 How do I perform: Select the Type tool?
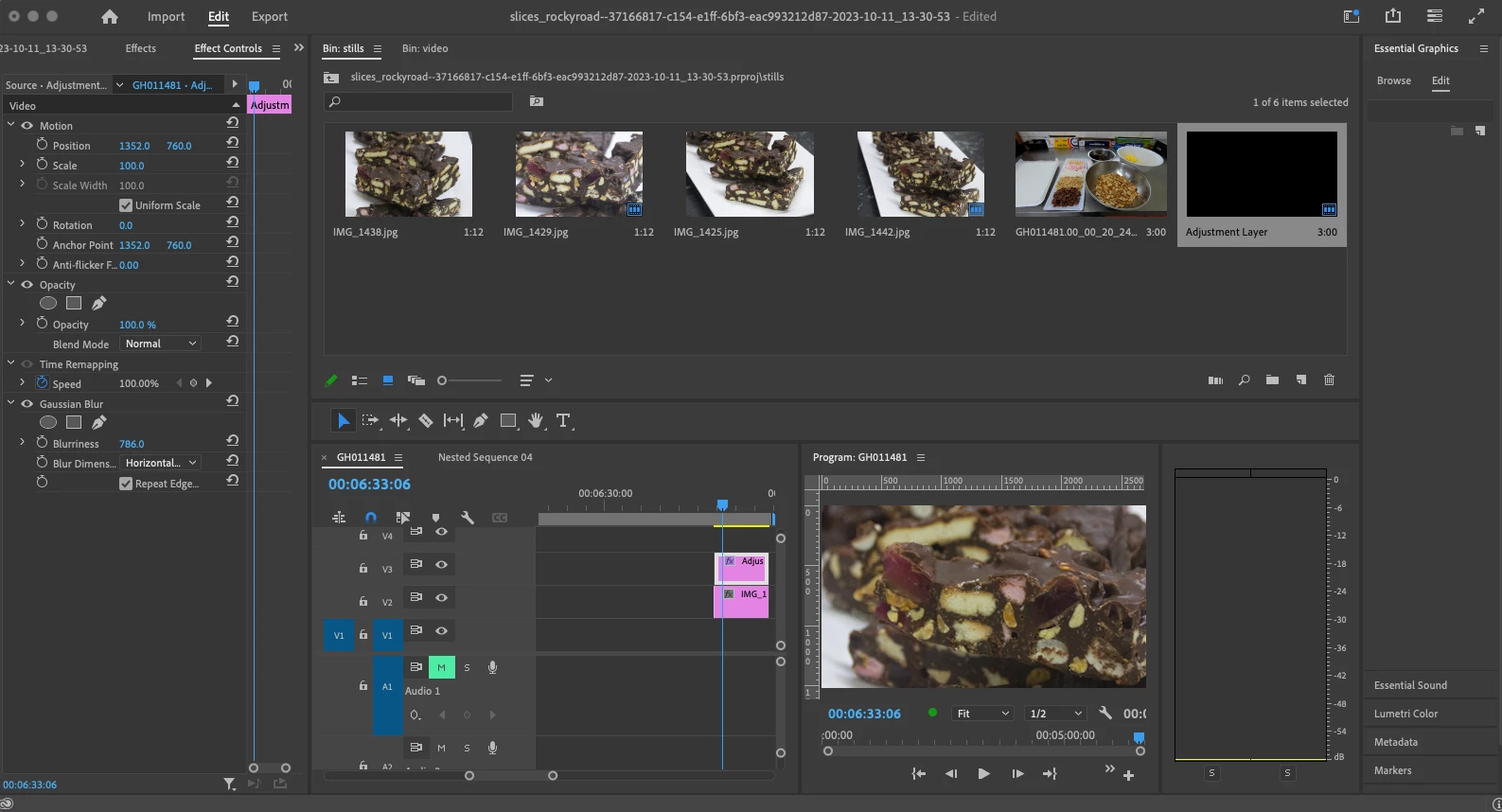[563, 420]
